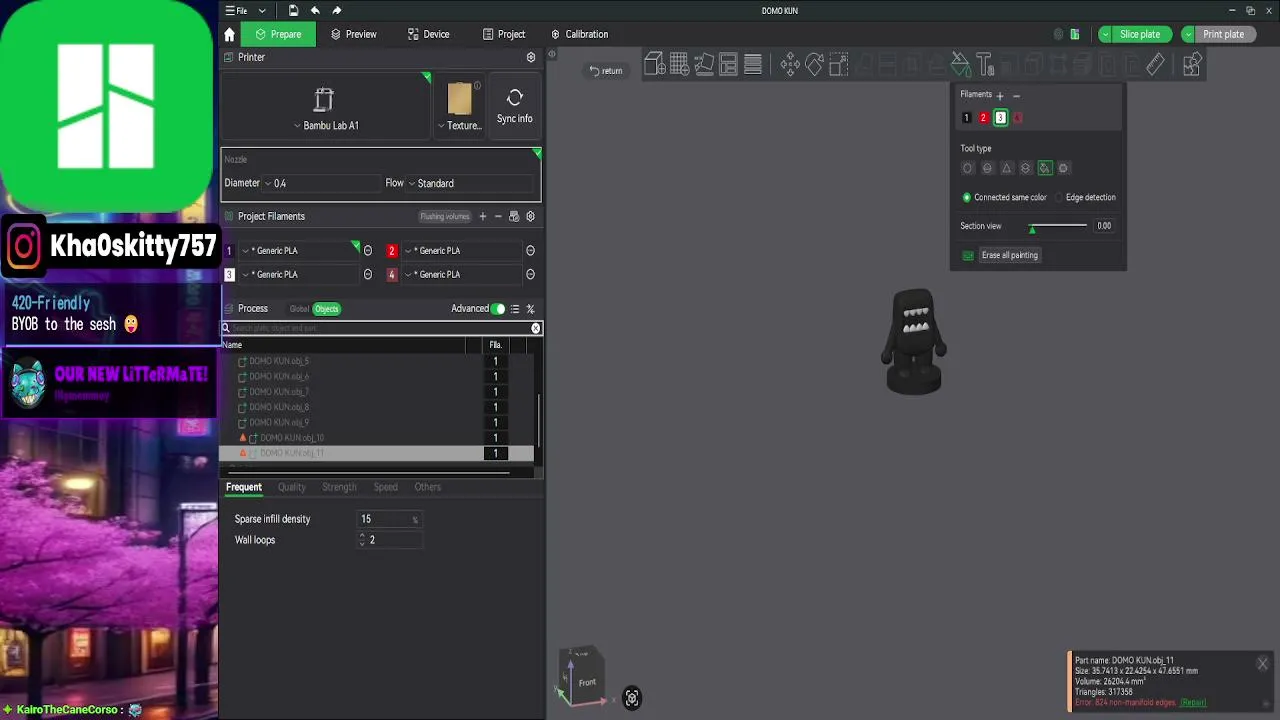The image size is (1280, 720).
Task: Select the Triangle tool type
Action: (1006, 168)
